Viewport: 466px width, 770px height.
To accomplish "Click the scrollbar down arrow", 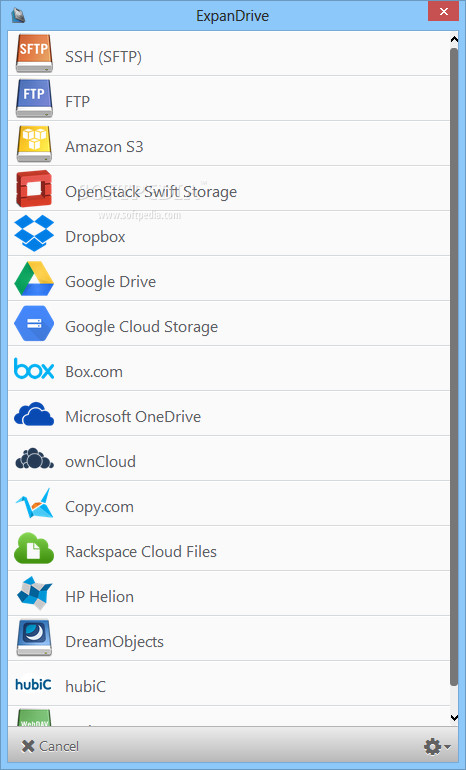I will pyautogui.click(x=454, y=717).
